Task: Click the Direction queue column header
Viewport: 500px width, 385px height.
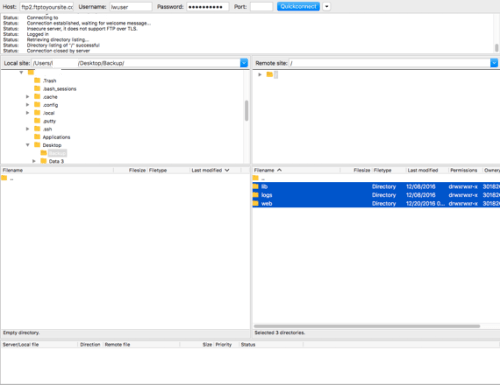Action: tap(90, 344)
